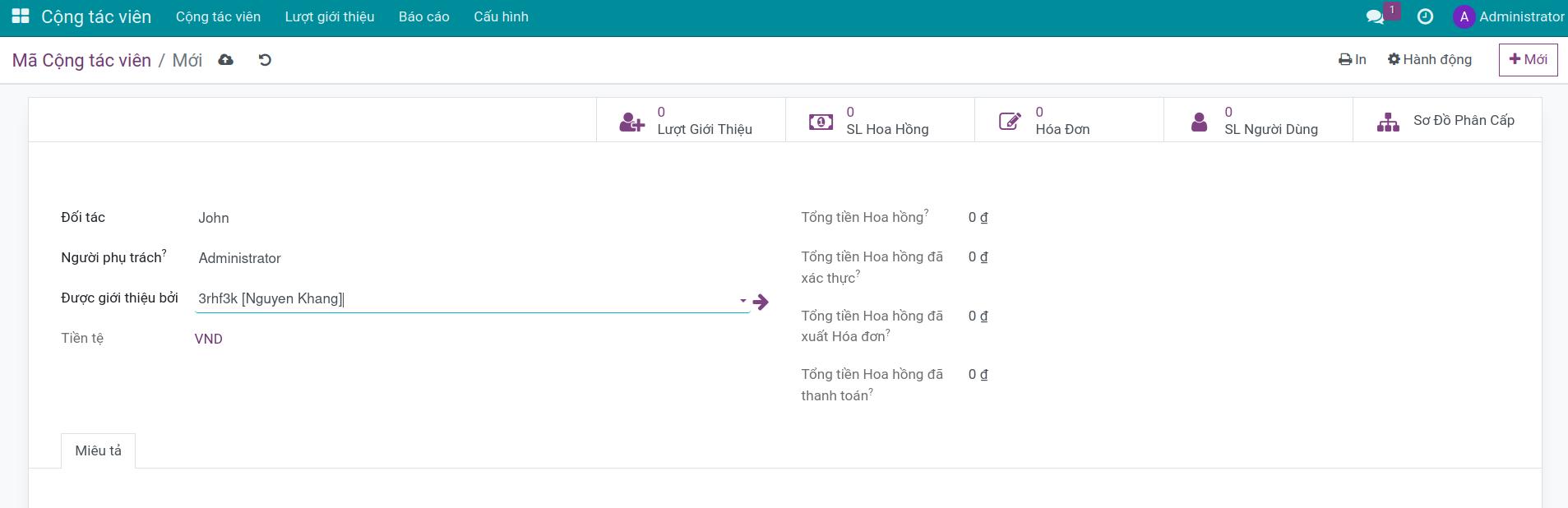This screenshot has width=1568, height=508.
Task: Open the Cộng tác viên menu
Action: [x=218, y=16]
